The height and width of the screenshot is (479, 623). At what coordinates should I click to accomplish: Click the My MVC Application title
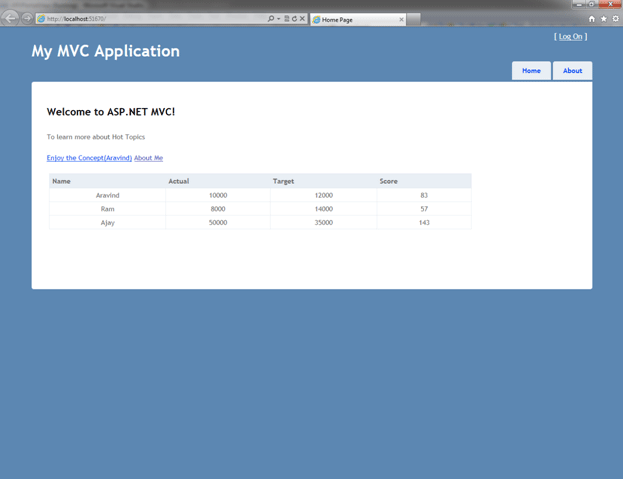click(x=106, y=51)
